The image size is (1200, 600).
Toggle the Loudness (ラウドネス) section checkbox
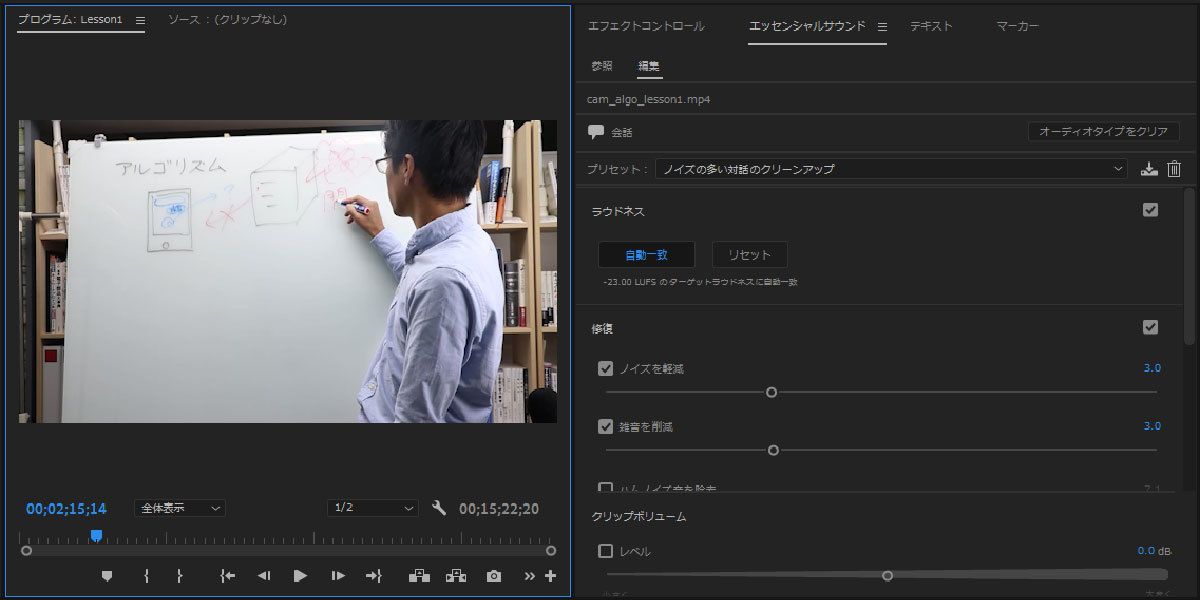click(x=1150, y=210)
